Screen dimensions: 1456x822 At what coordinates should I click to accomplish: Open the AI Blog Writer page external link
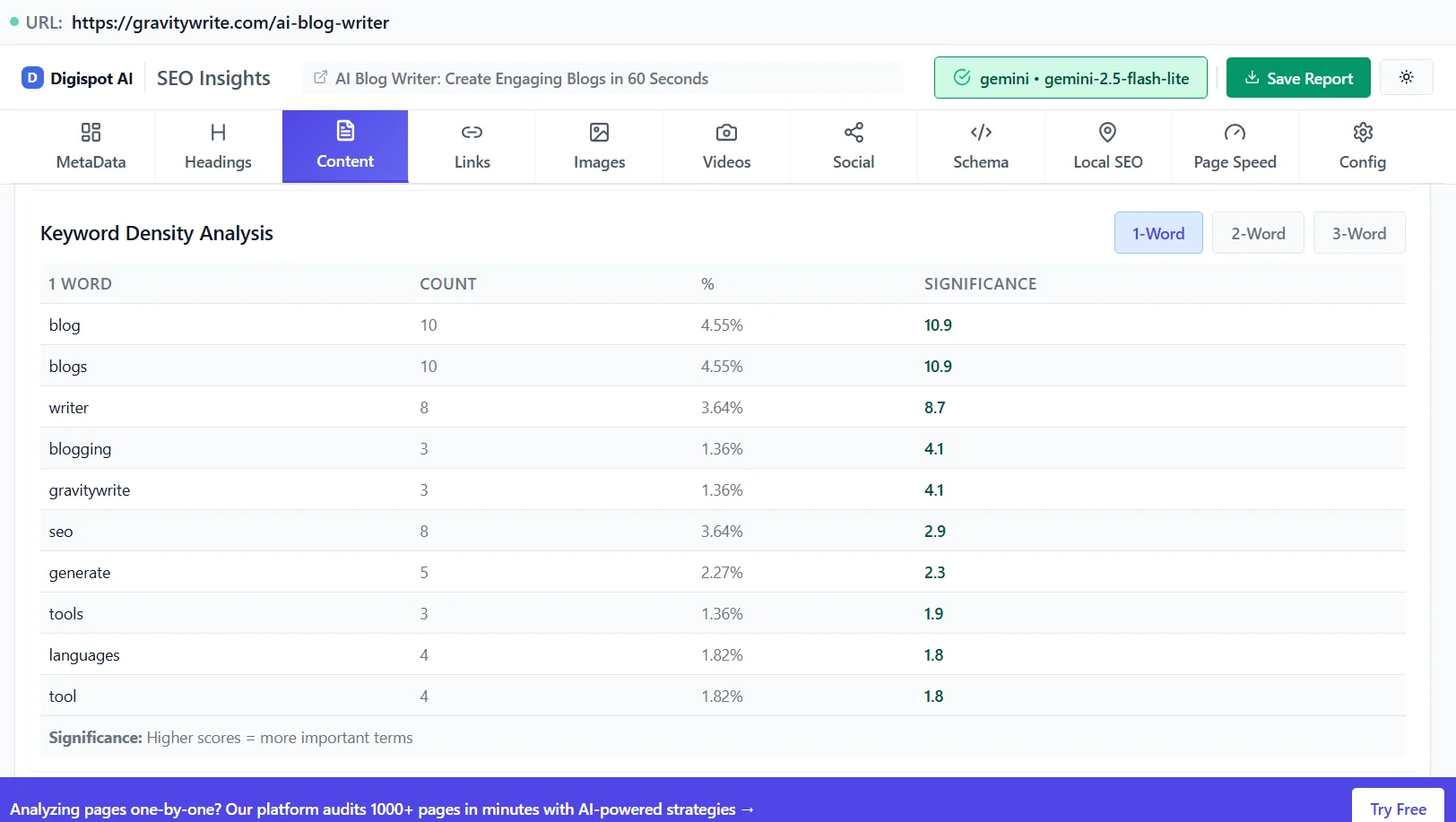click(x=320, y=78)
